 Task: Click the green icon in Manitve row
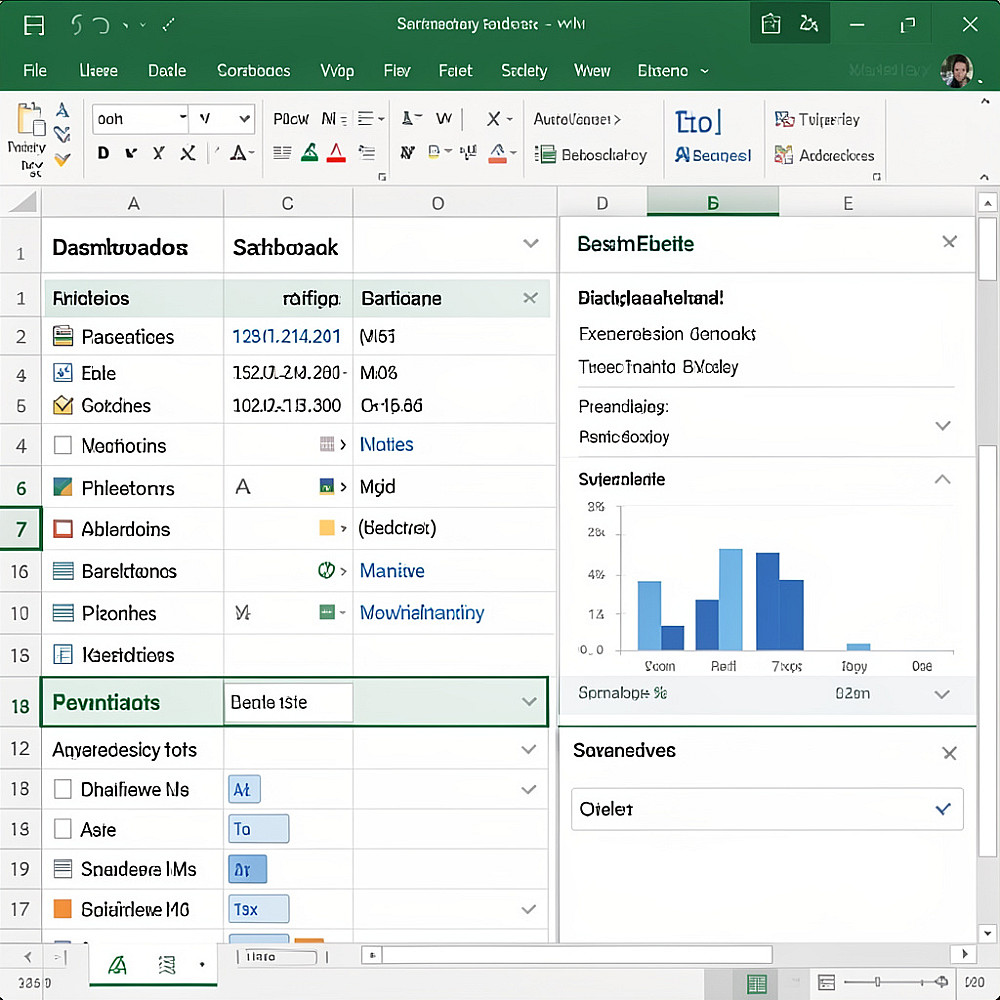click(327, 570)
